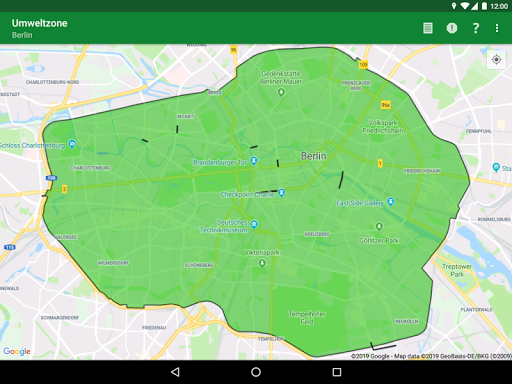Tap the exclamation info icon
This screenshot has width=512, height=384.
452,28
